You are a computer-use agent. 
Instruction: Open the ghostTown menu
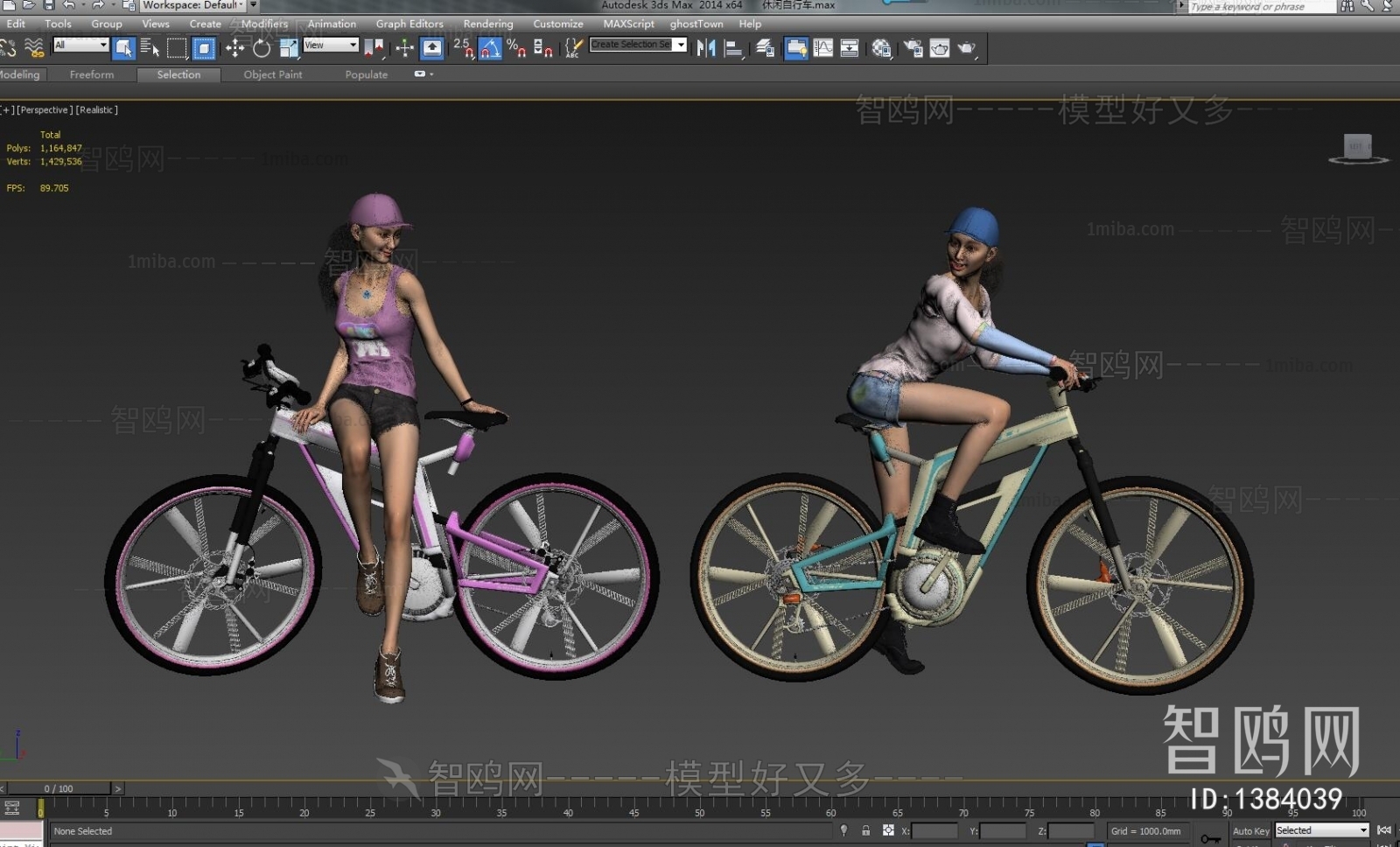pos(696,24)
